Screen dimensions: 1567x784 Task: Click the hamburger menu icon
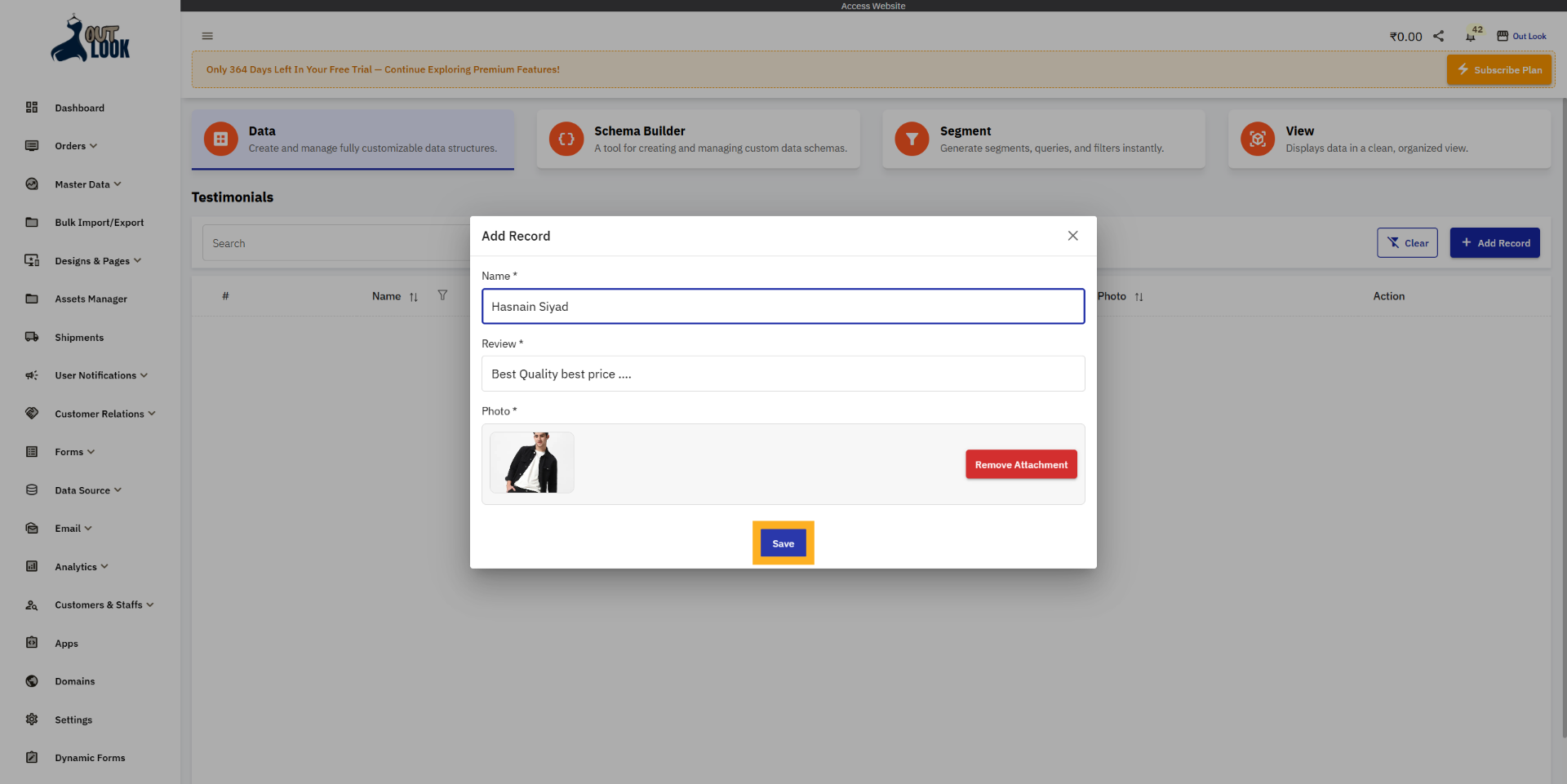(x=207, y=36)
